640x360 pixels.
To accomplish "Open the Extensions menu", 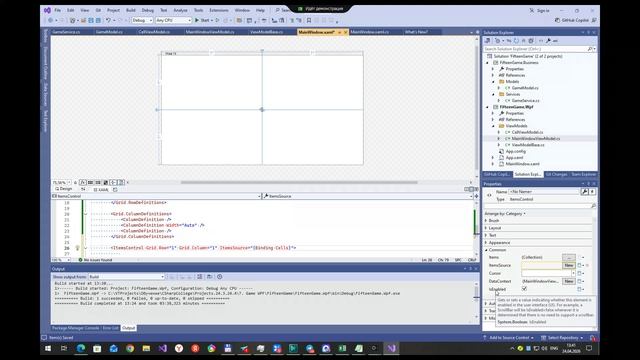I will point(219,10).
